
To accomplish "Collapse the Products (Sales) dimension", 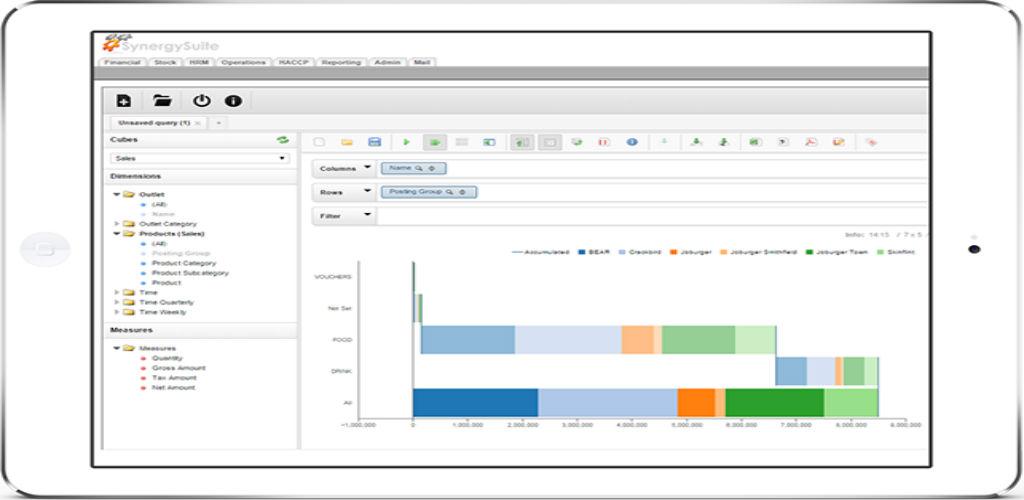I will pyautogui.click(x=117, y=234).
